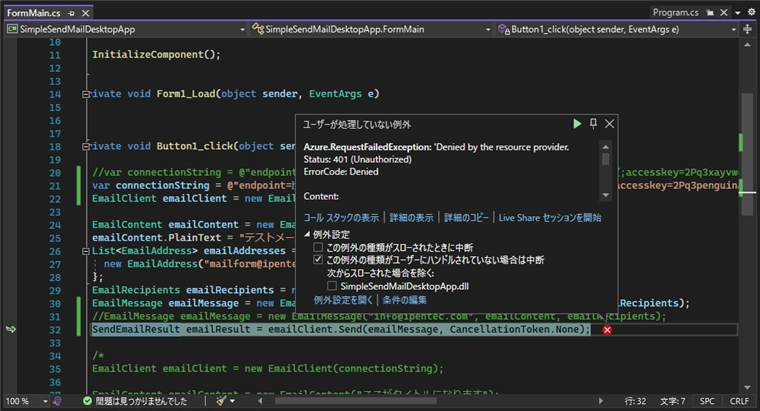Open the active document list dropdown arrow
Screen dimensions: 760x411
click(738, 13)
